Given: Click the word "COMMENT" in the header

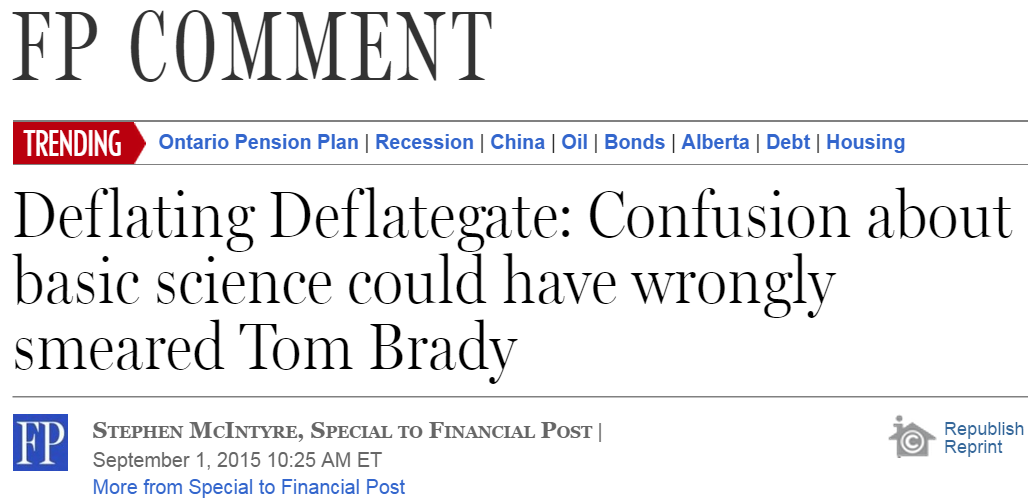Looking at the screenshot, I should tap(310, 48).
